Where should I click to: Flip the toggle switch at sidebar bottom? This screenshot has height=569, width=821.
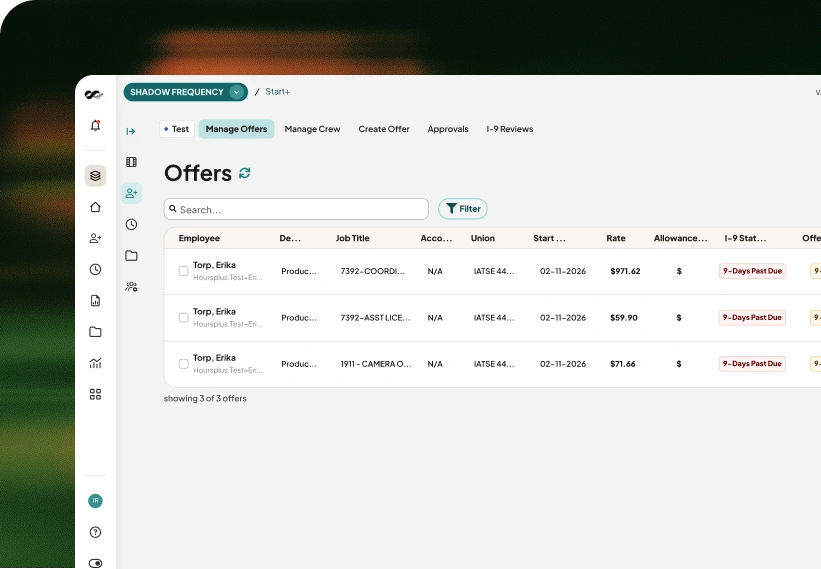tap(95, 563)
